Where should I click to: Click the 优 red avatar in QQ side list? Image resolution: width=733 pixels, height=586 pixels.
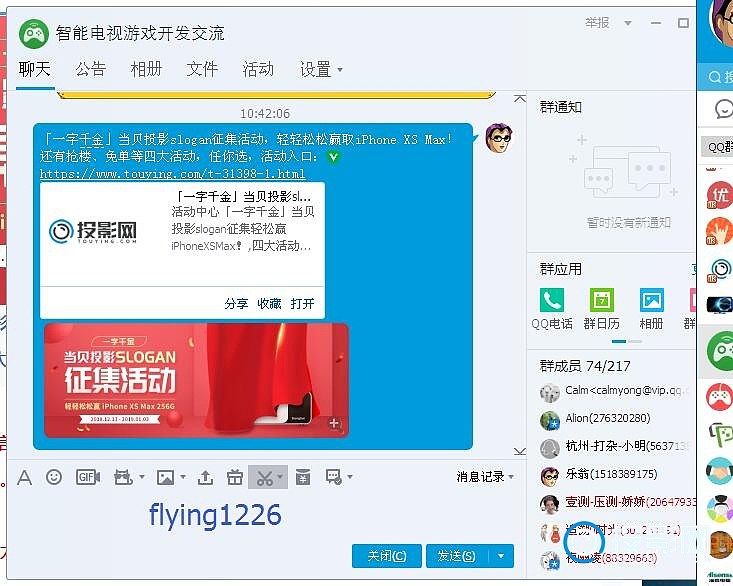tap(720, 194)
